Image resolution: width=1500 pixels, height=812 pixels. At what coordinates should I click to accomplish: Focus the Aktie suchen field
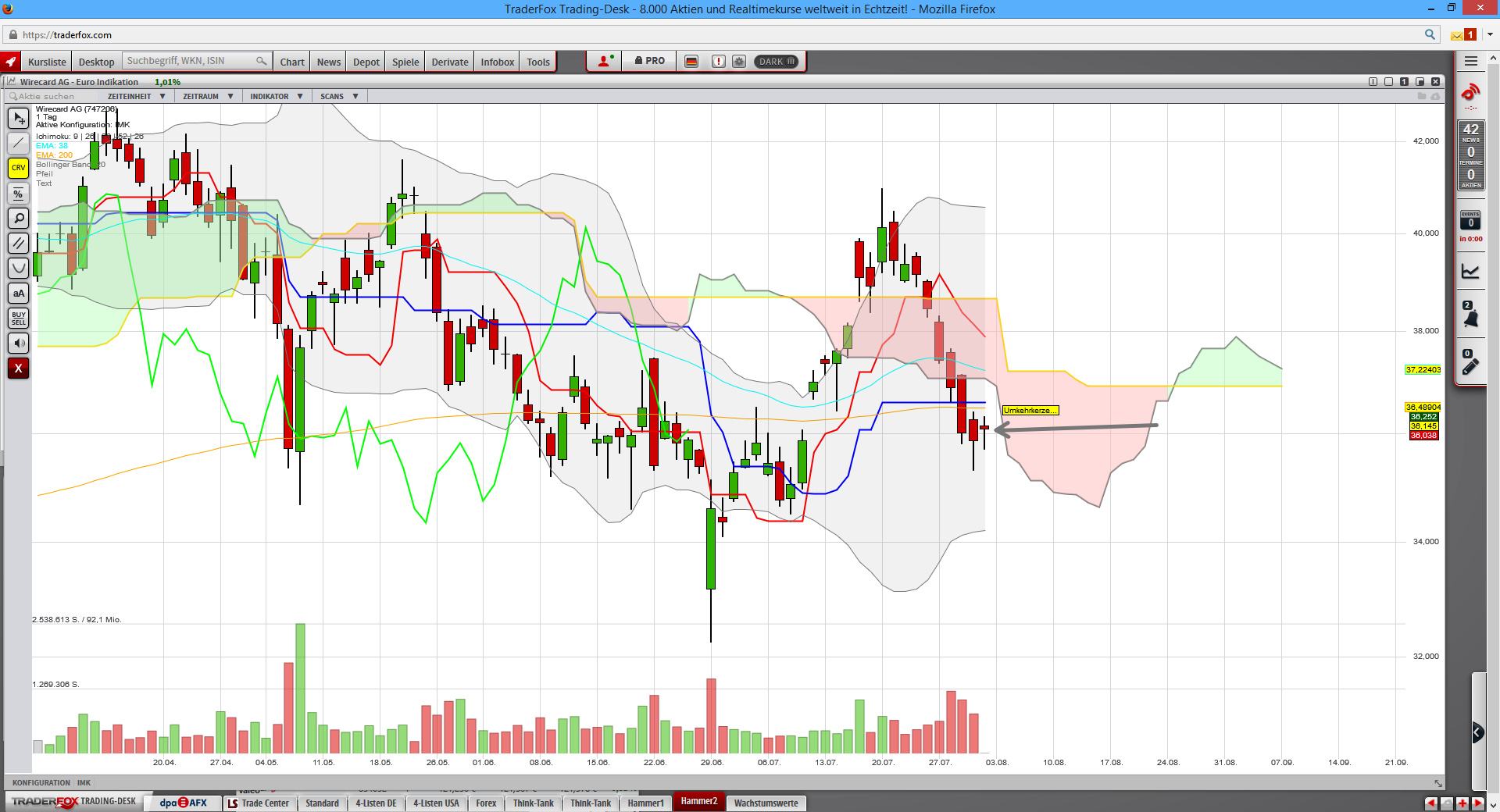tap(51, 96)
